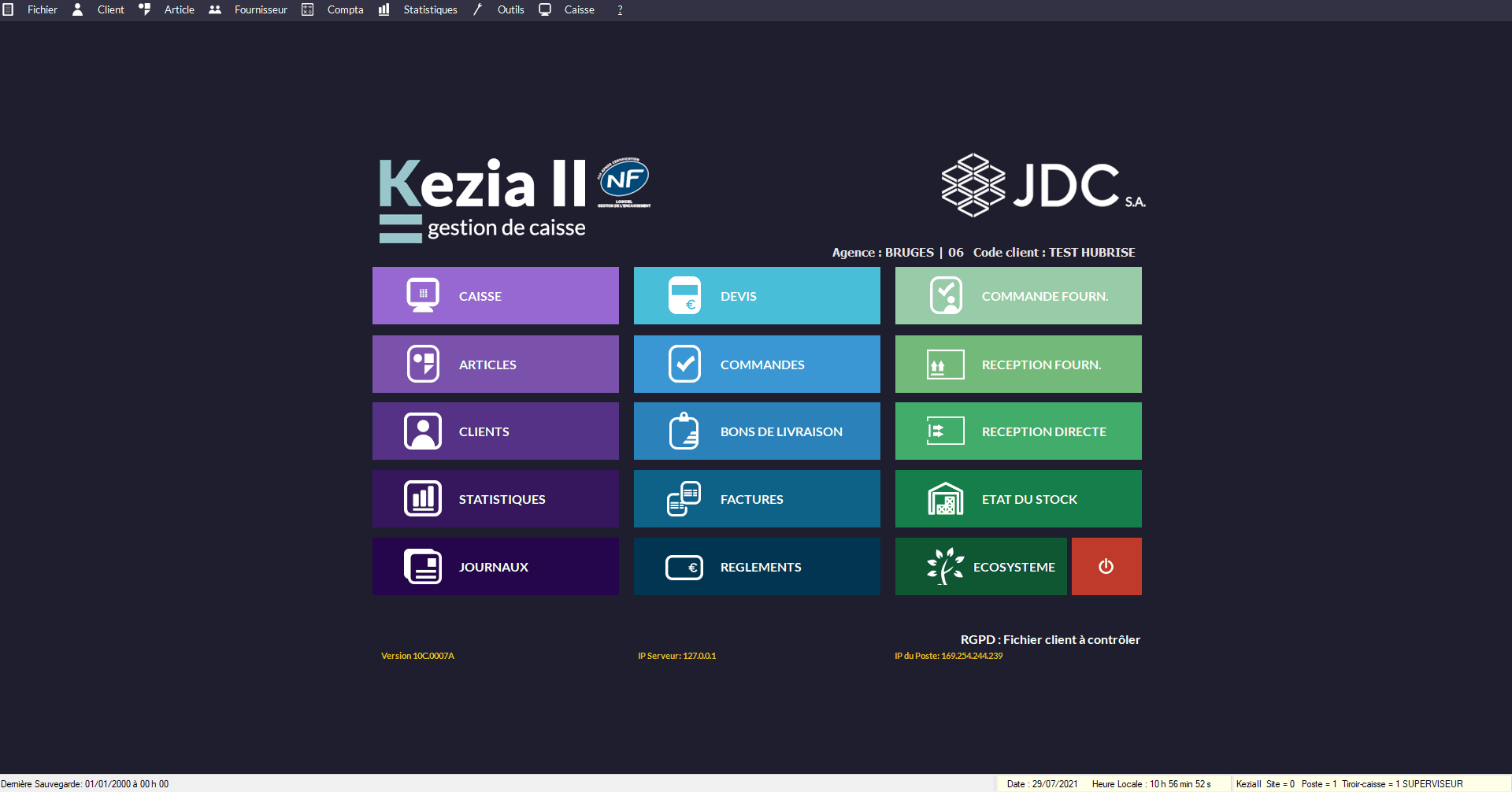The width and height of the screenshot is (1512, 792).
Task: Open the ECOSYSTEME label
Action: [x=1014, y=567]
